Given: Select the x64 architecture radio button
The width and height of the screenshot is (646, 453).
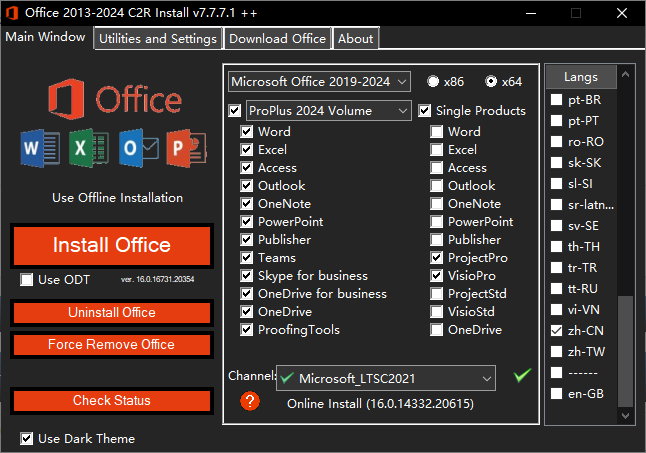Looking at the screenshot, I should click(x=491, y=82).
